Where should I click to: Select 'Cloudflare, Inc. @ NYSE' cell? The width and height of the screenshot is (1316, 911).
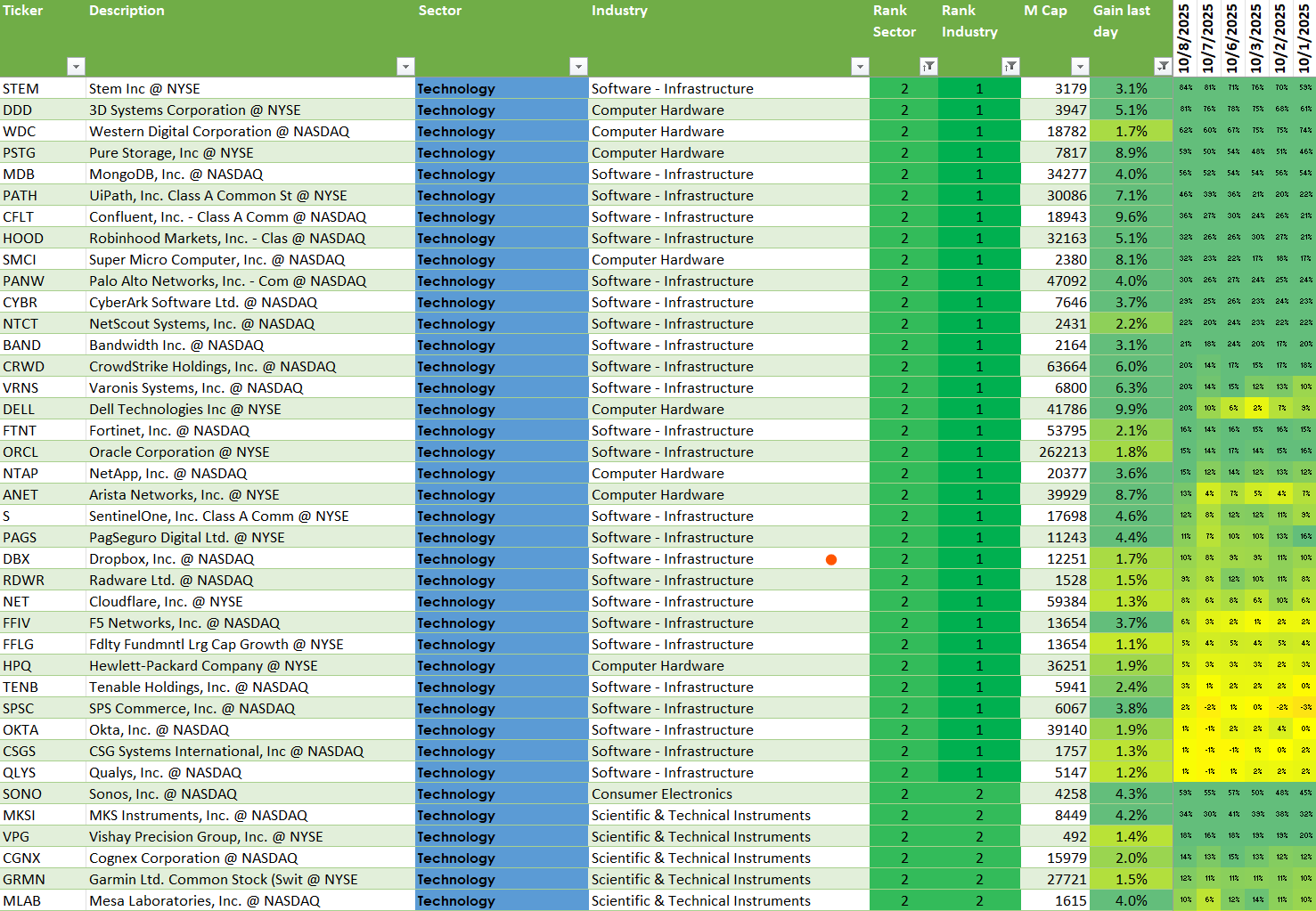point(250,601)
